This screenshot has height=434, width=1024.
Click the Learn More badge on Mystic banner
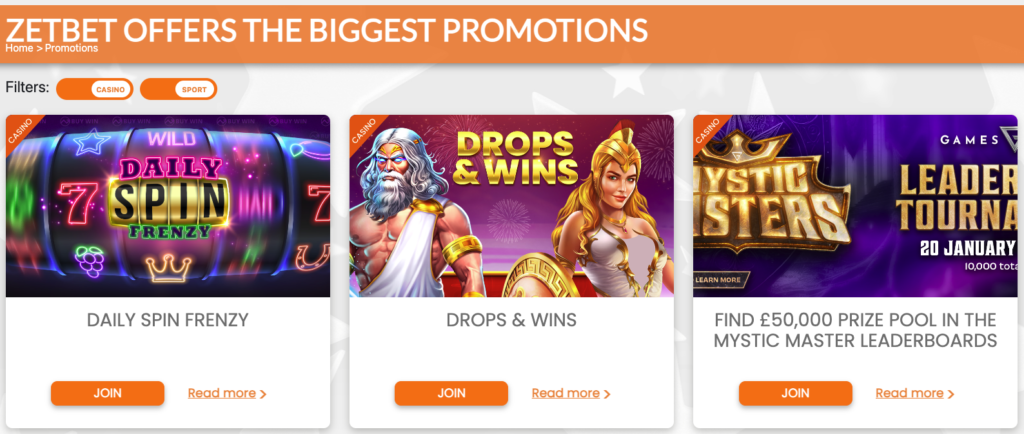[x=718, y=280]
